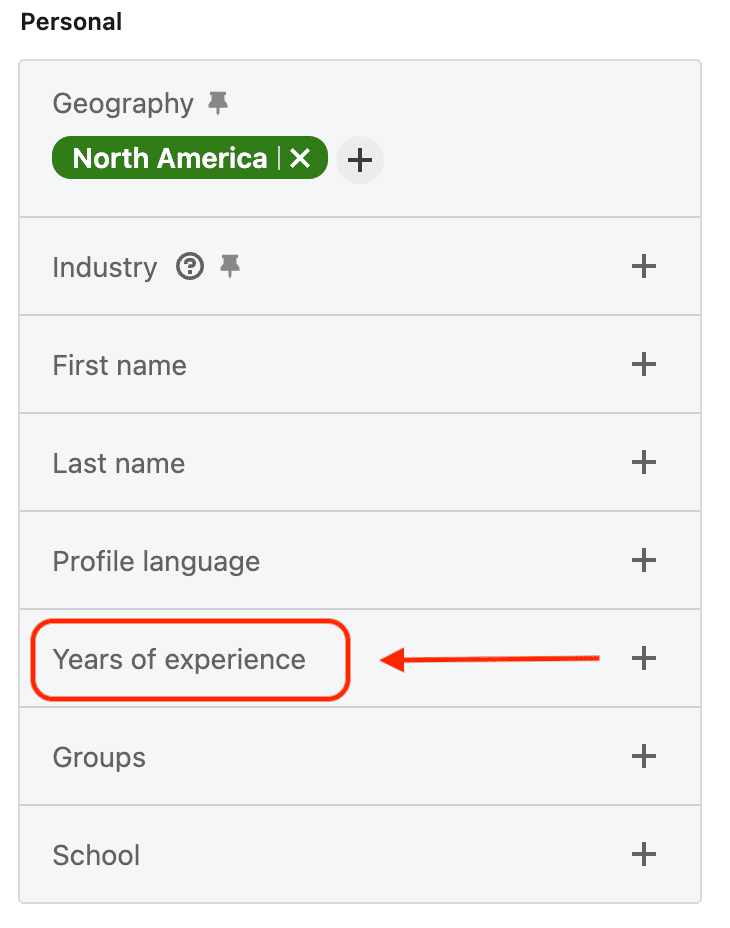Click the Profile language label
This screenshot has width=730, height=928.
pyautogui.click(x=156, y=562)
